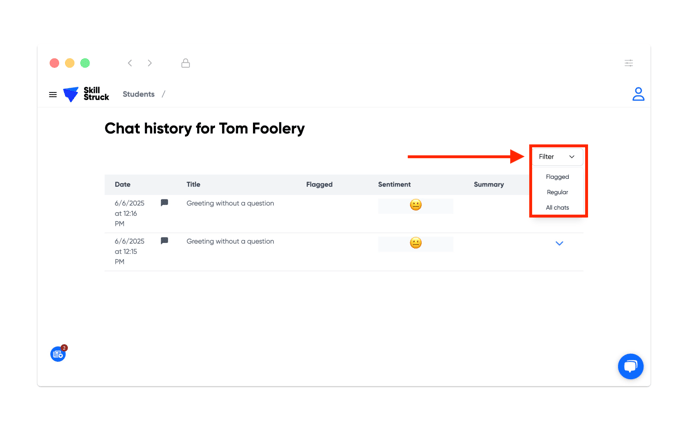Click the chat icon for the 12:16 PM entry
Screen dimensions: 688x430
pyautogui.click(x=164, y=203)
